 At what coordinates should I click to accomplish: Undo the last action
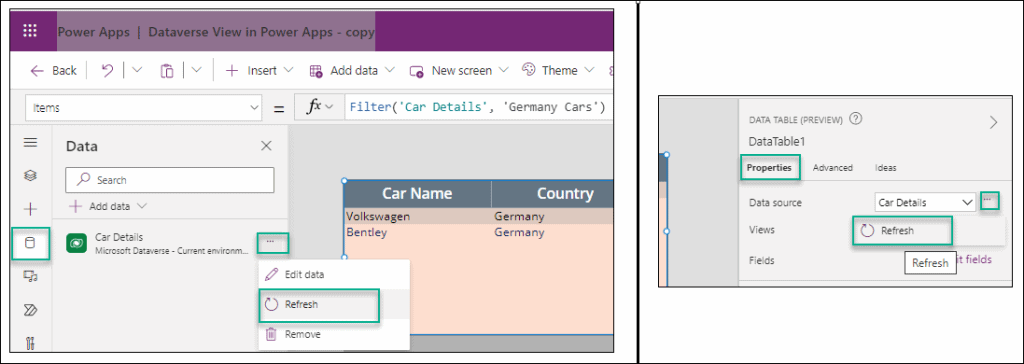[108, 71]
